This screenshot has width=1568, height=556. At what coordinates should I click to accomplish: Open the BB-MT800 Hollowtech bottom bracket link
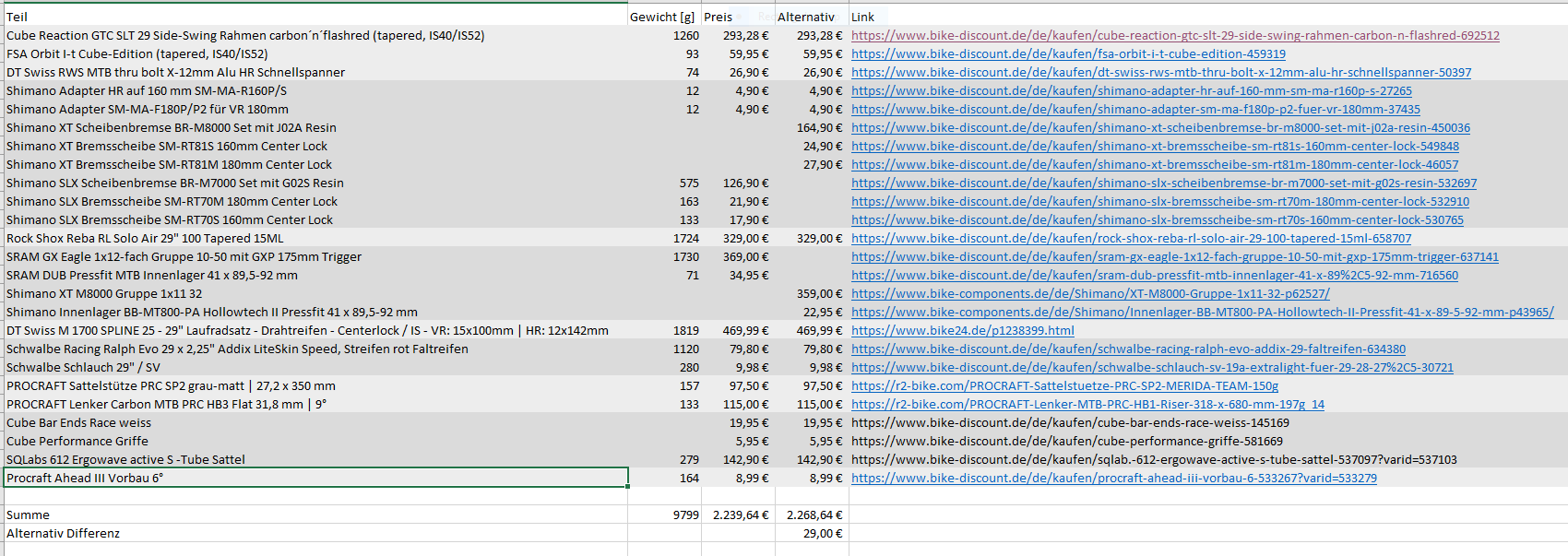tap(1203, 312)
